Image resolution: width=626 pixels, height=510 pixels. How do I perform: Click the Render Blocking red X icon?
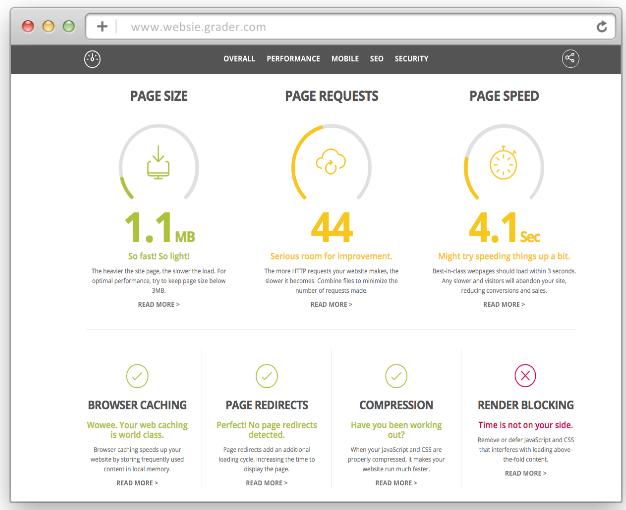point(525,375)
